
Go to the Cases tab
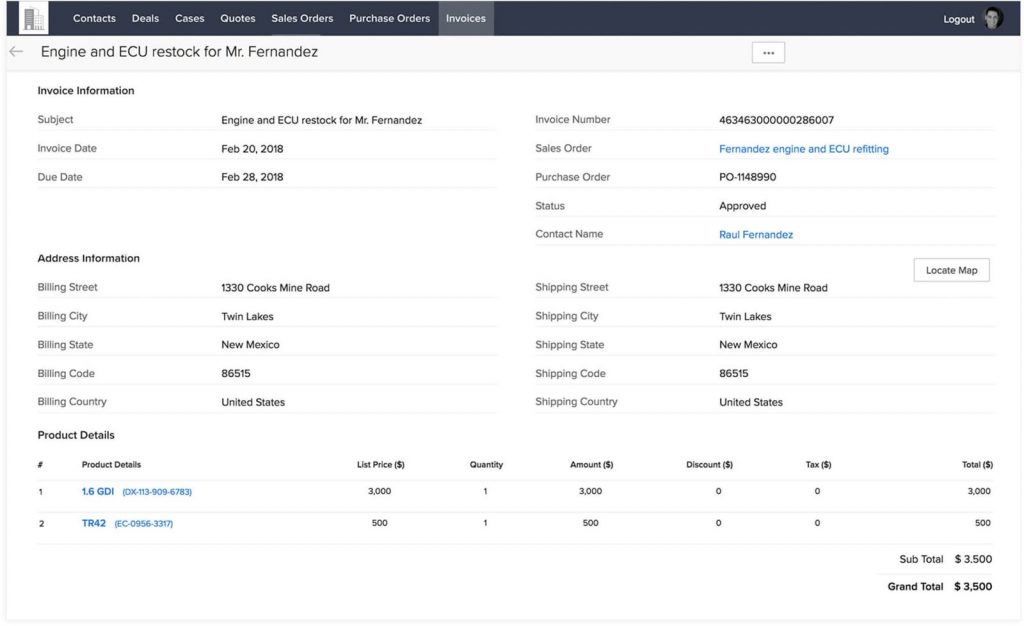[x=189, y=18]
